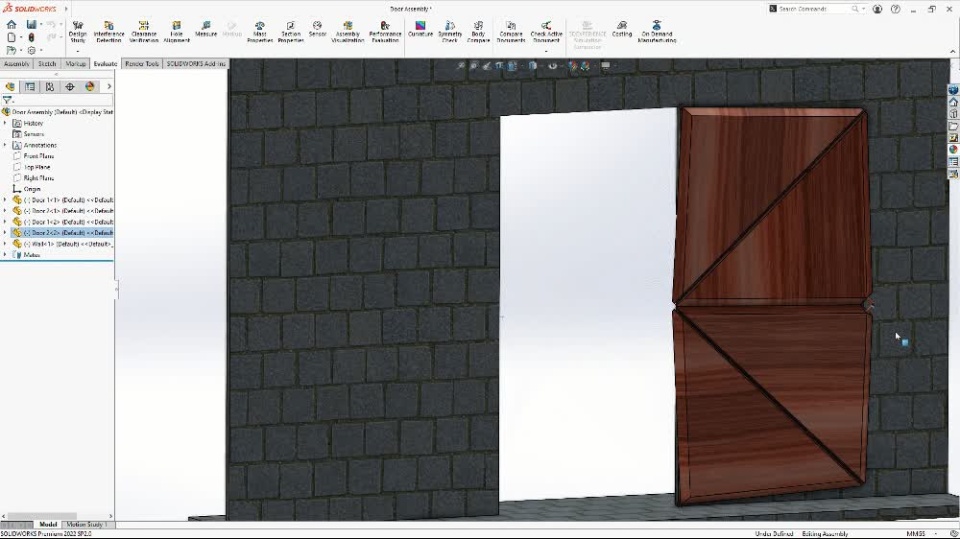Image resolution: width=960 pixels, height=539 pixels.
Task: Open the Motion Study 1 tab
Action: (86, 525)
